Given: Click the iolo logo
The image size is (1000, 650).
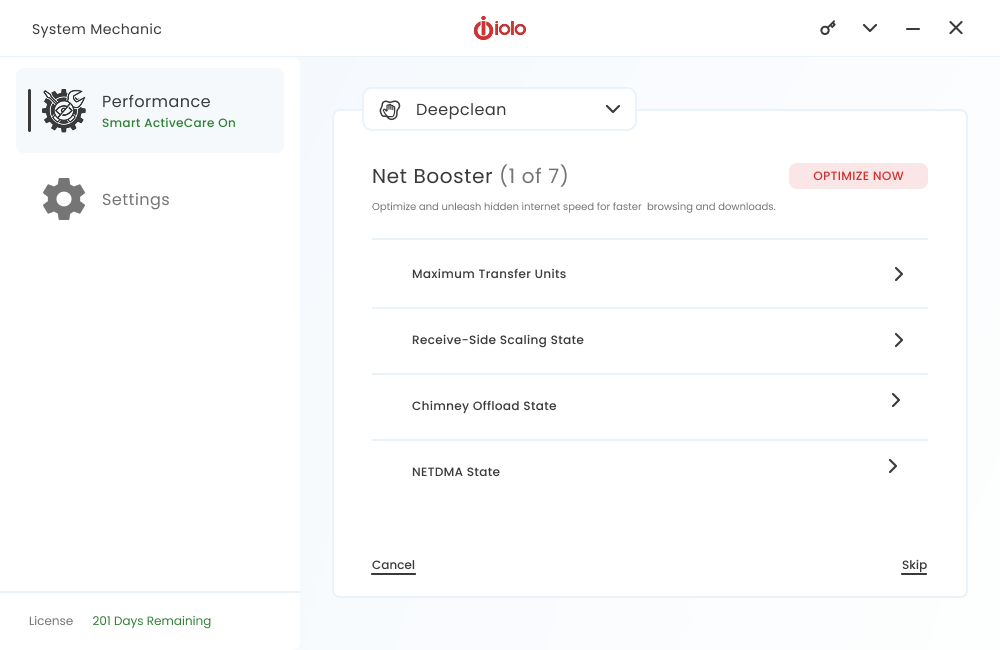Looking at the screenshot, I should [500, 28].
